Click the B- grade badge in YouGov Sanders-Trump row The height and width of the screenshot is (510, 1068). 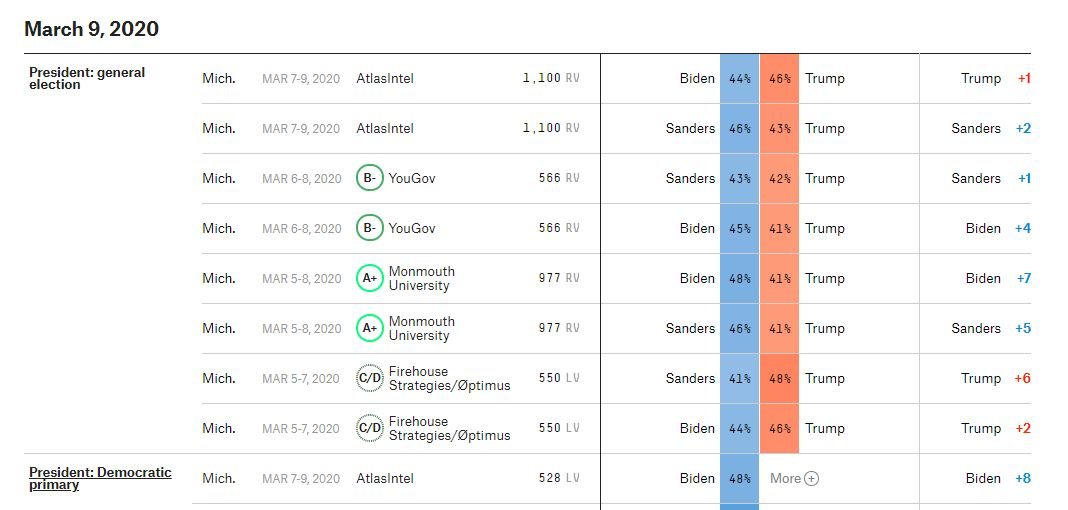click(x=369, y=178)
